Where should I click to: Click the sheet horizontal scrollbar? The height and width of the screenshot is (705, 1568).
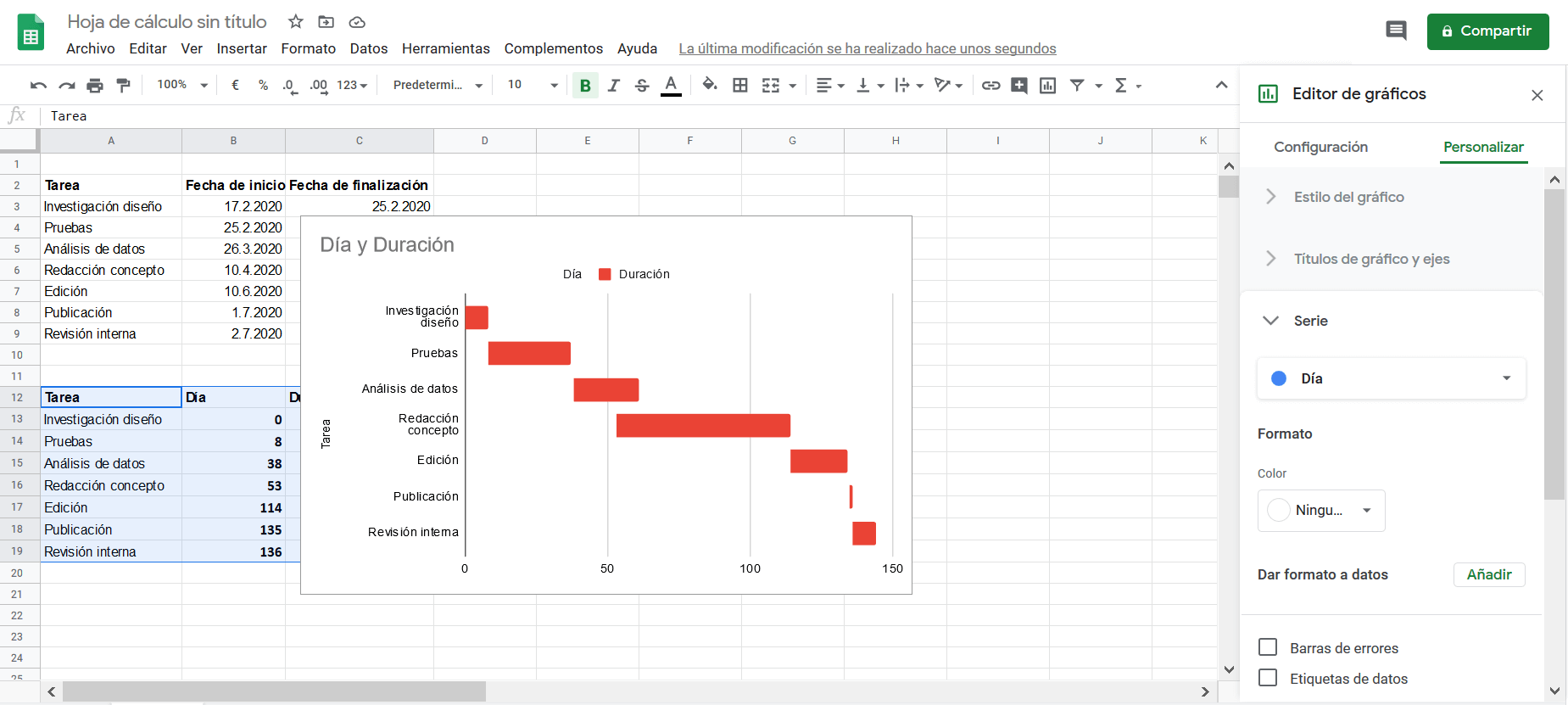pos(274,691)
